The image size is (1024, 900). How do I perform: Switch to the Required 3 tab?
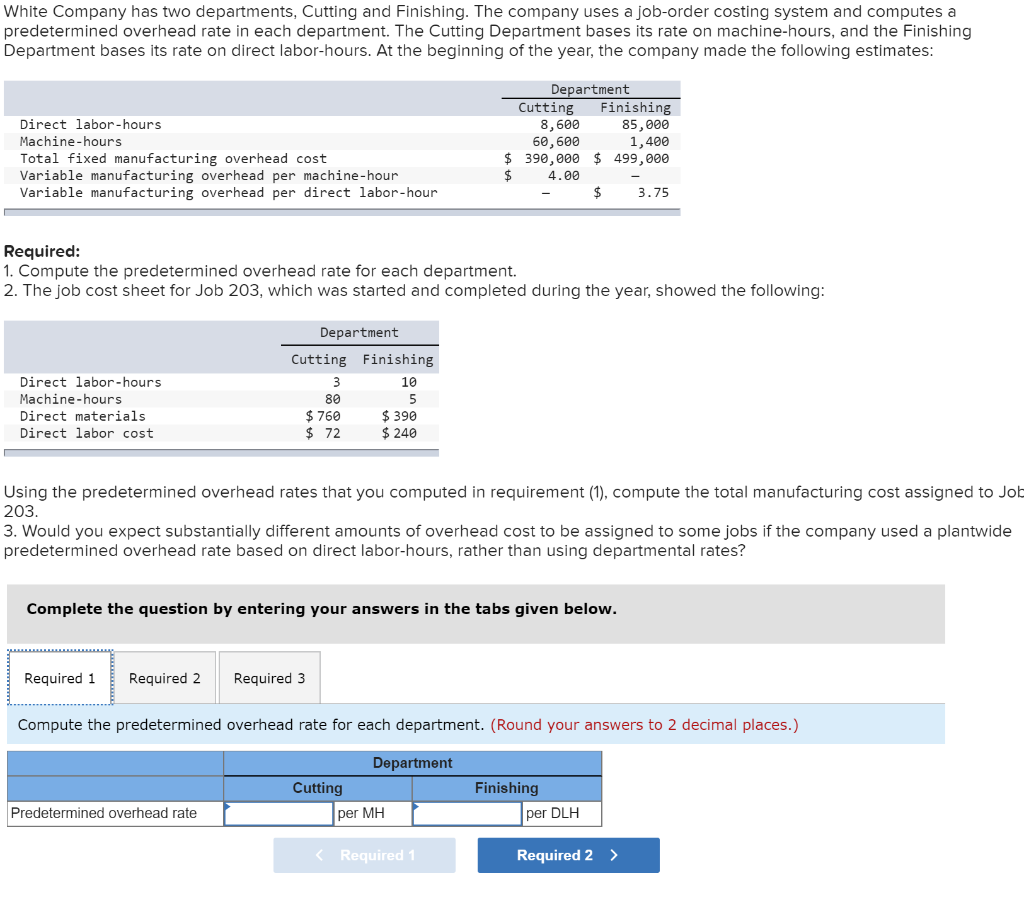270,678
